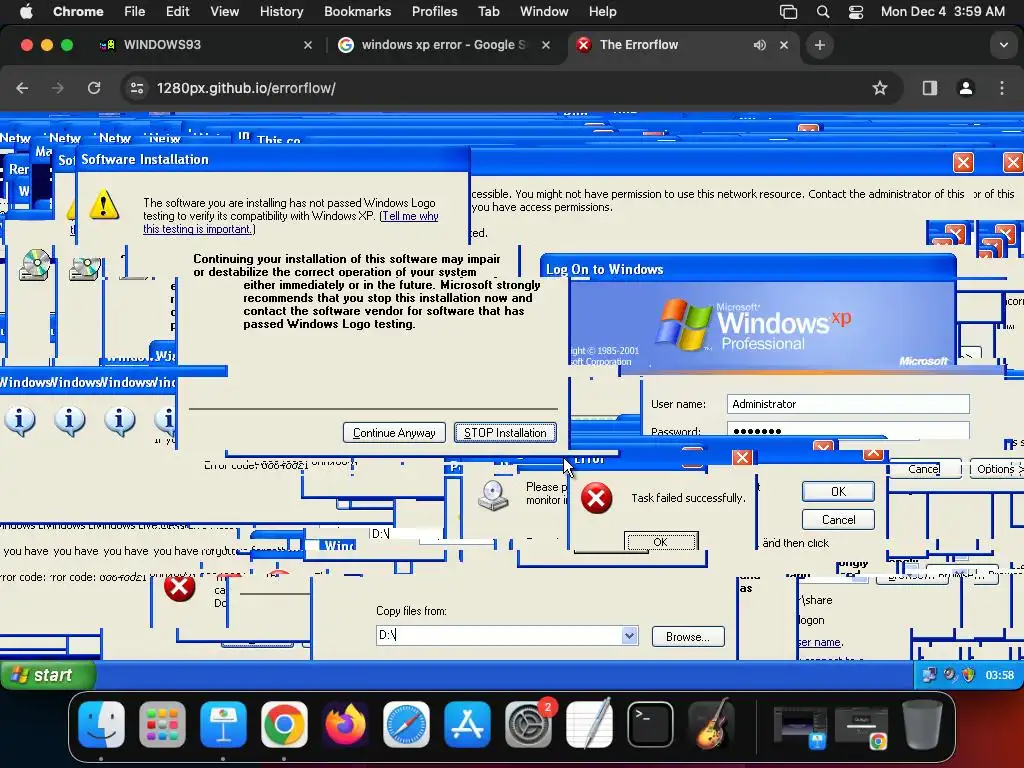
Task: Reload the Errorflow page
Action: point(94,88)
